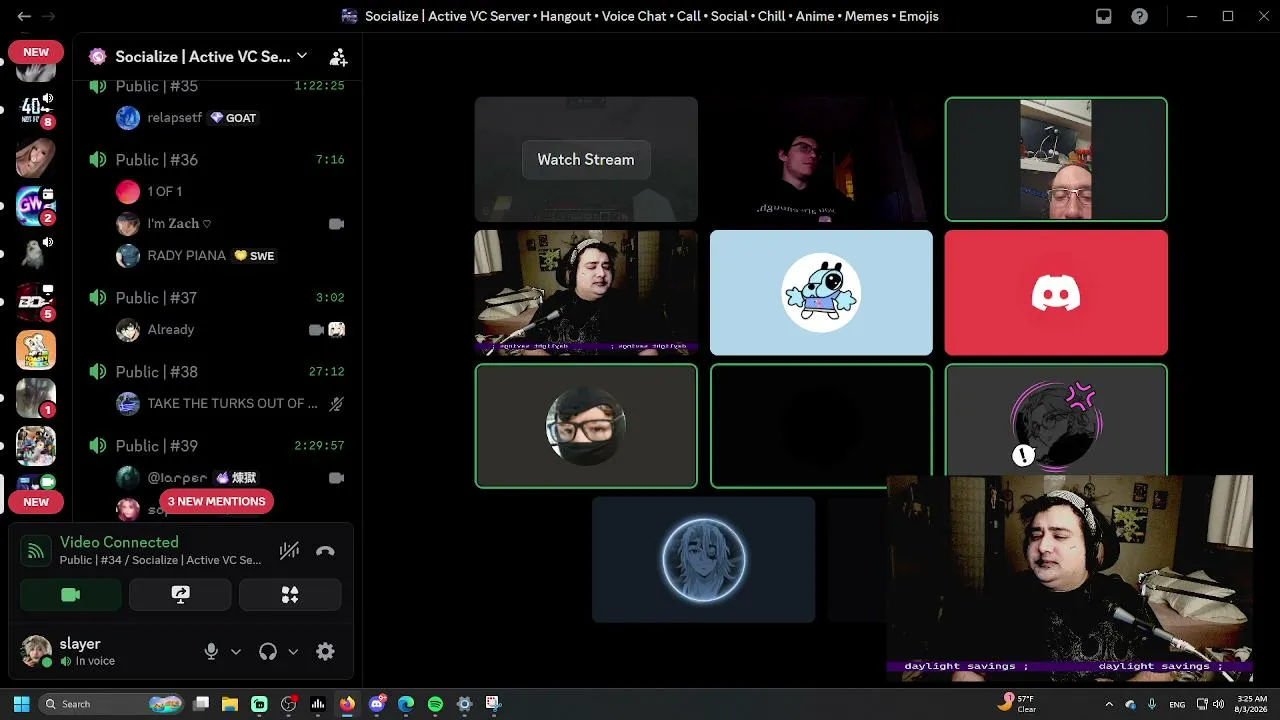Select user TAKE THE TURKS OUT OF

[230, 404]
